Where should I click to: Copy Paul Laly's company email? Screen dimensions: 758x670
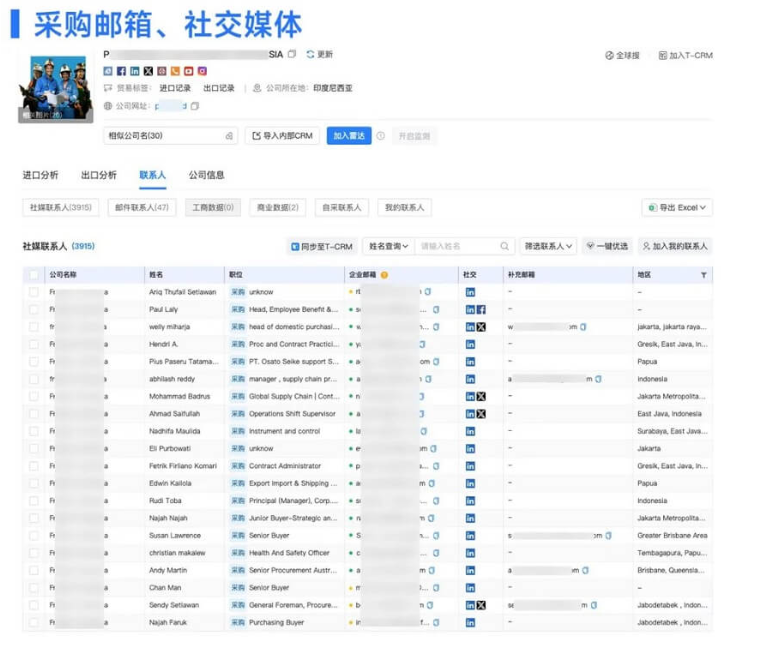tap(436, 309)
